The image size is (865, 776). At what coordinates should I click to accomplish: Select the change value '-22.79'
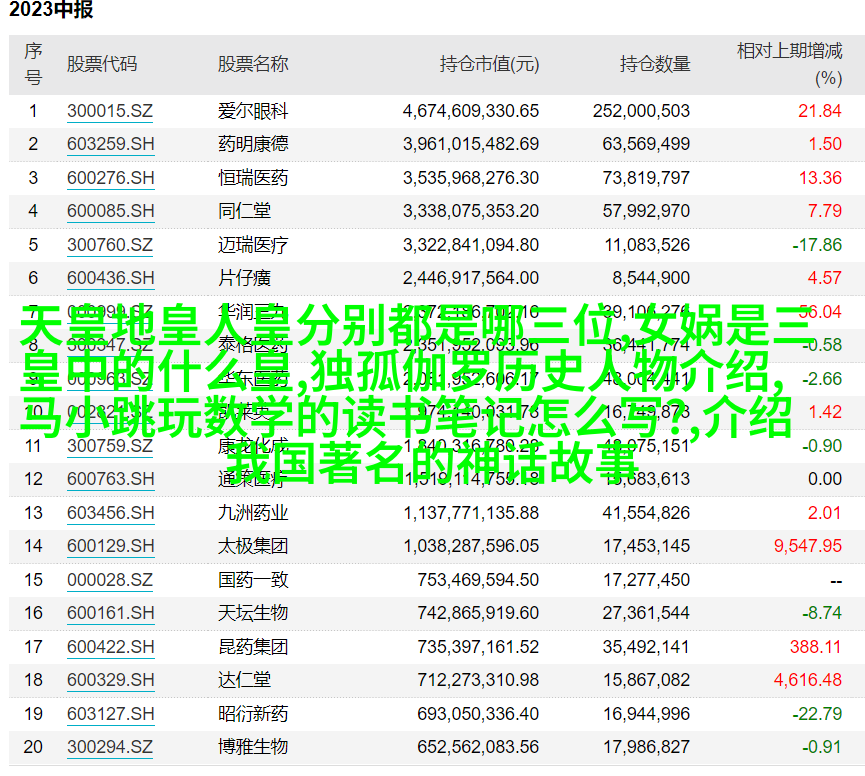click(817, 714)
